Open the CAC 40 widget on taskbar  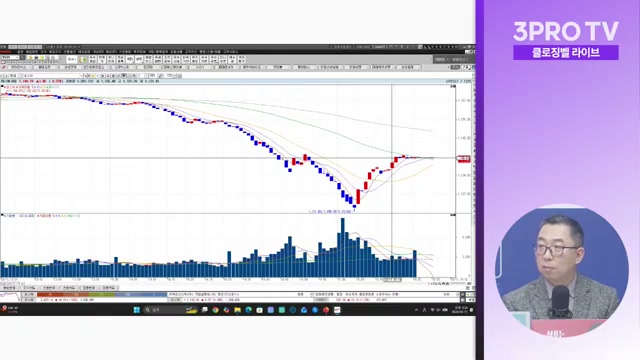coord(10,309)
